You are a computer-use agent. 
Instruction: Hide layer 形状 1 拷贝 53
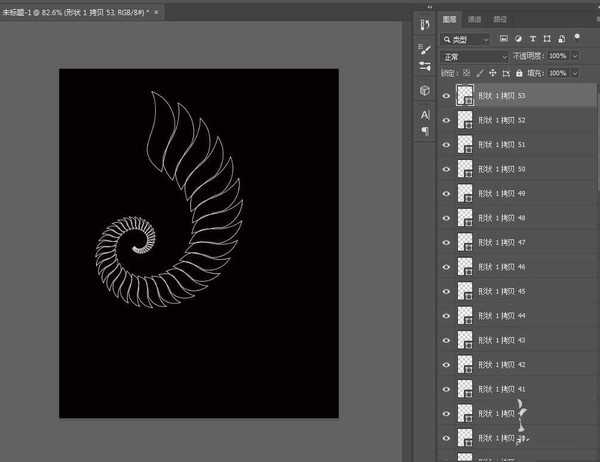tap(446, 96)
